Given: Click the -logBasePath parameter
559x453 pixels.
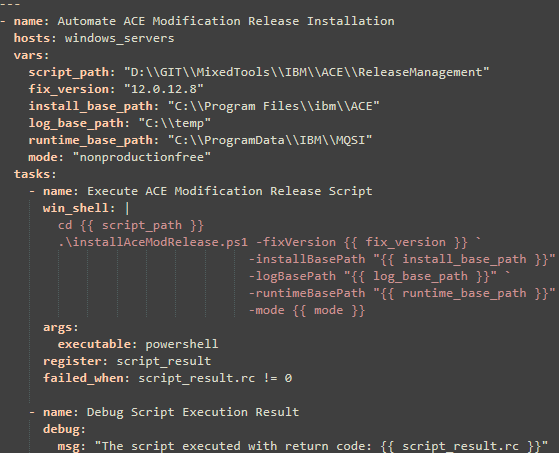Looking at the screenshot, I should 292,276.
